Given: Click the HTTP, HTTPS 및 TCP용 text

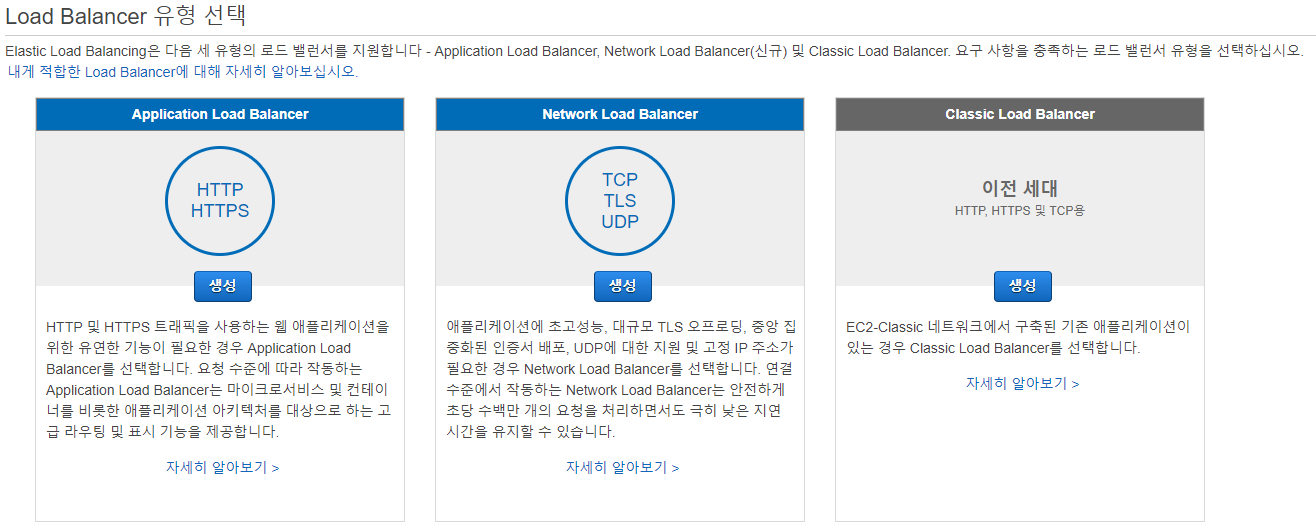Looking at the screenshot, I should pyautogui.click(x=1020, y=211).
